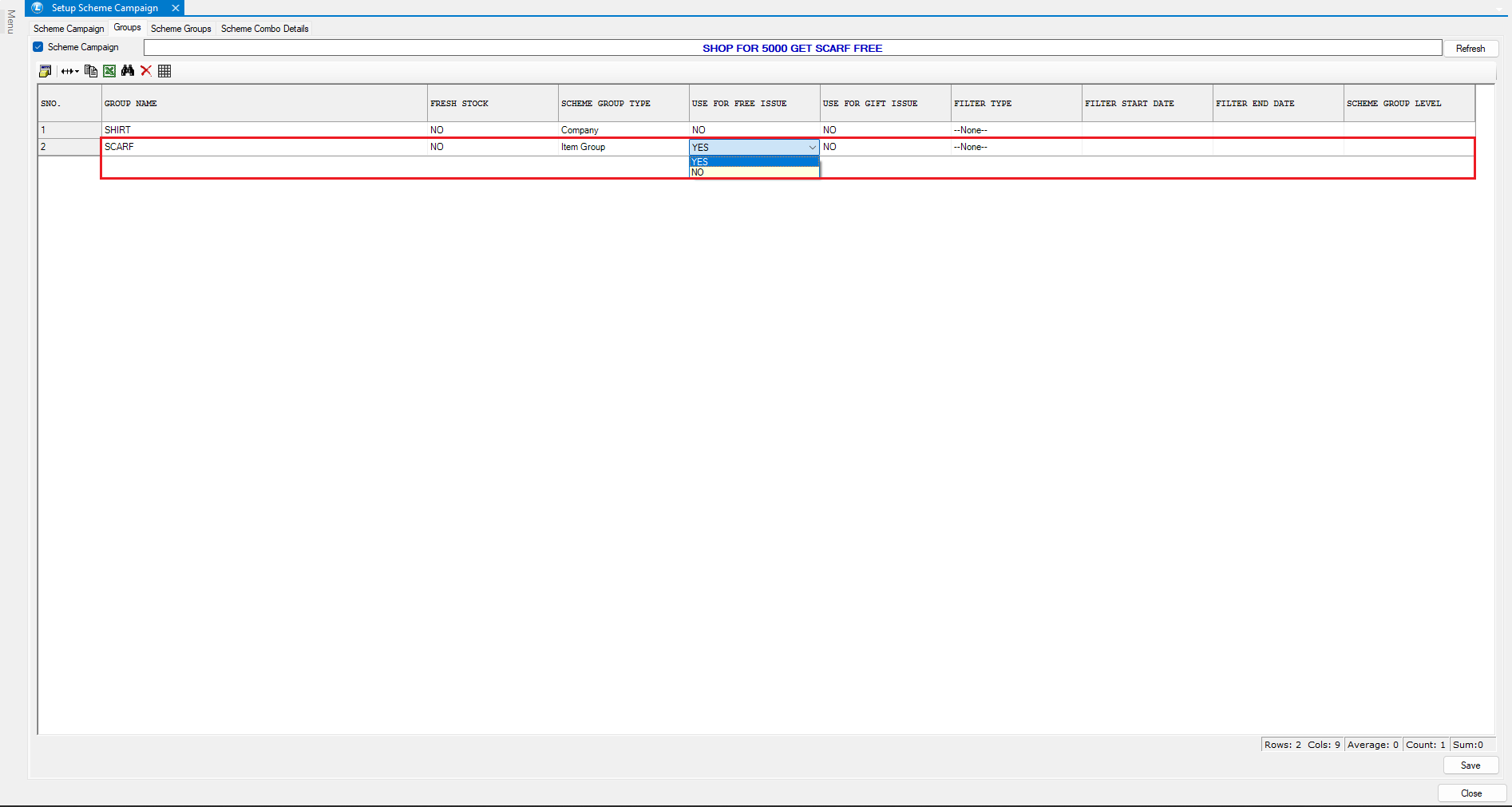This screenshot has height=807, width=1512.
Task: Open the column width arrows dropdown
Action: [x=70, y=71]
